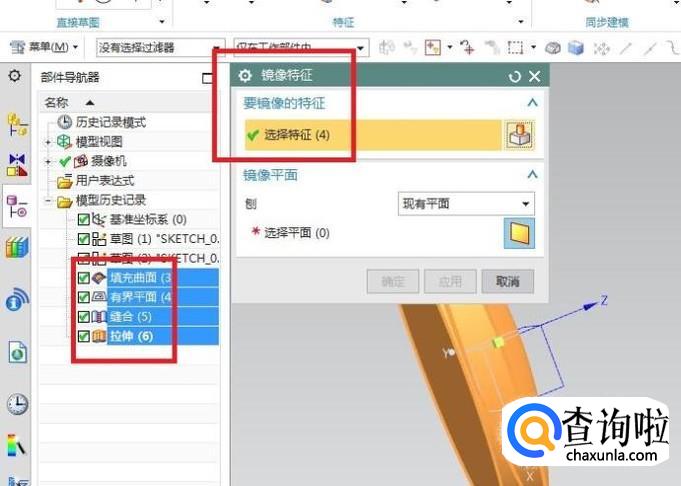Click the 应用 button
Screen dimensions: 681x486
[x=450, y=281]
